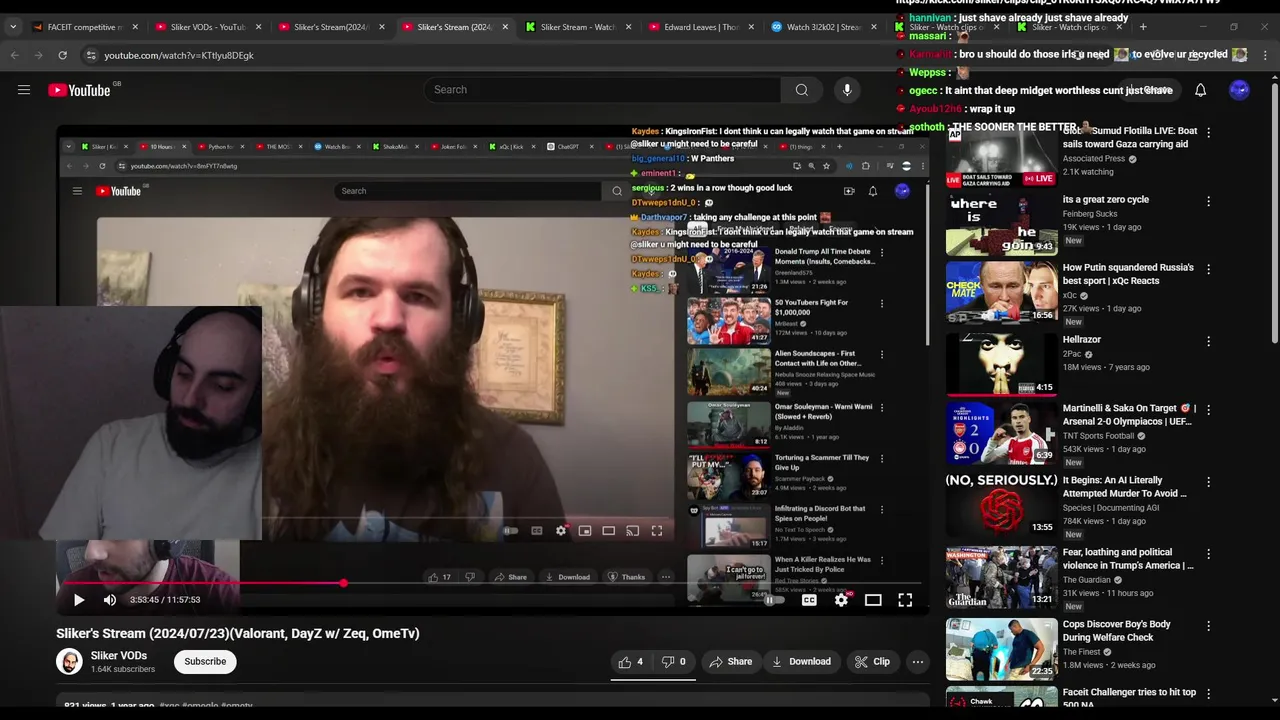Dislike the Sliker's Stream video
1280x720 pixels.
pyautogui.click(x=674, y=662)
